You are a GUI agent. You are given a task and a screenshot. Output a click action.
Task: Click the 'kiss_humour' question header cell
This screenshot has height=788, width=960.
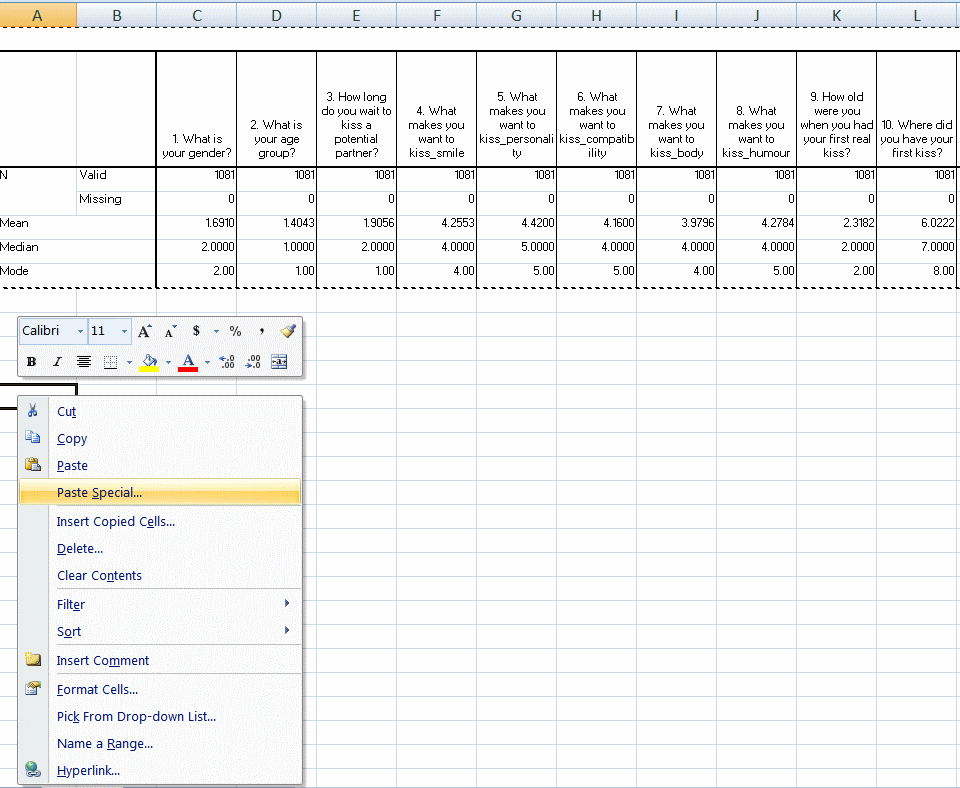[756, 109]
